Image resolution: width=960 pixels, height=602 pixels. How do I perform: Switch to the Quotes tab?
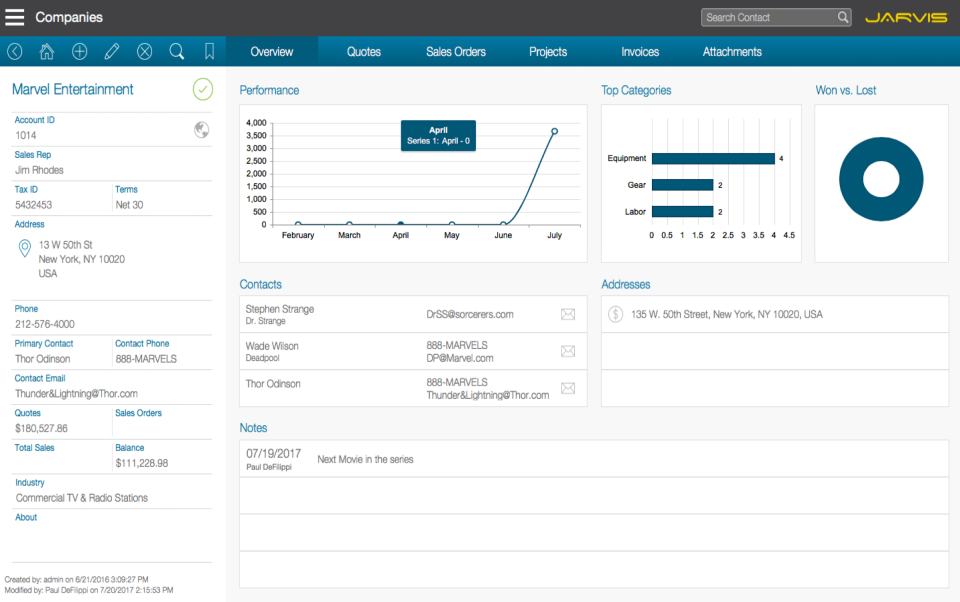(x=363, y=50)
